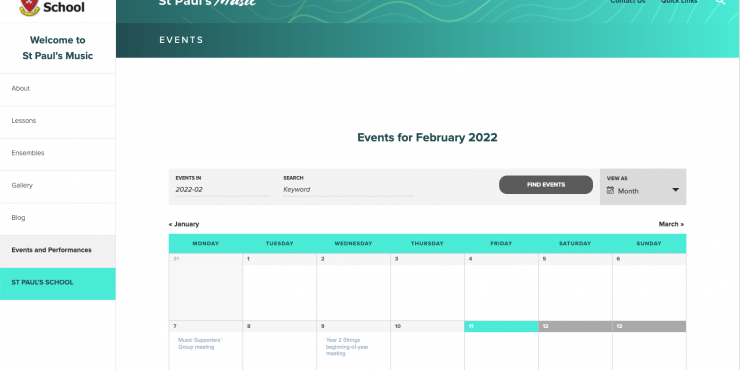Select day 13 in the calendar
This screenshot has height=370, width=740.
(649, 326)
